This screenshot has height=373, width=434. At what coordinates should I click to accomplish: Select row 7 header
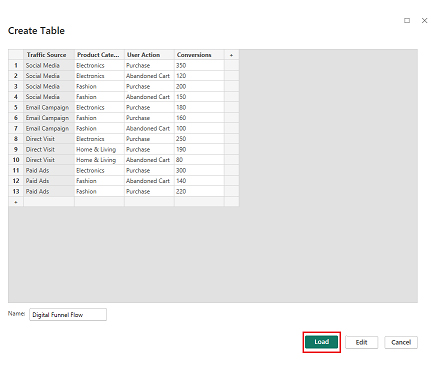click(x=16, y=129)
